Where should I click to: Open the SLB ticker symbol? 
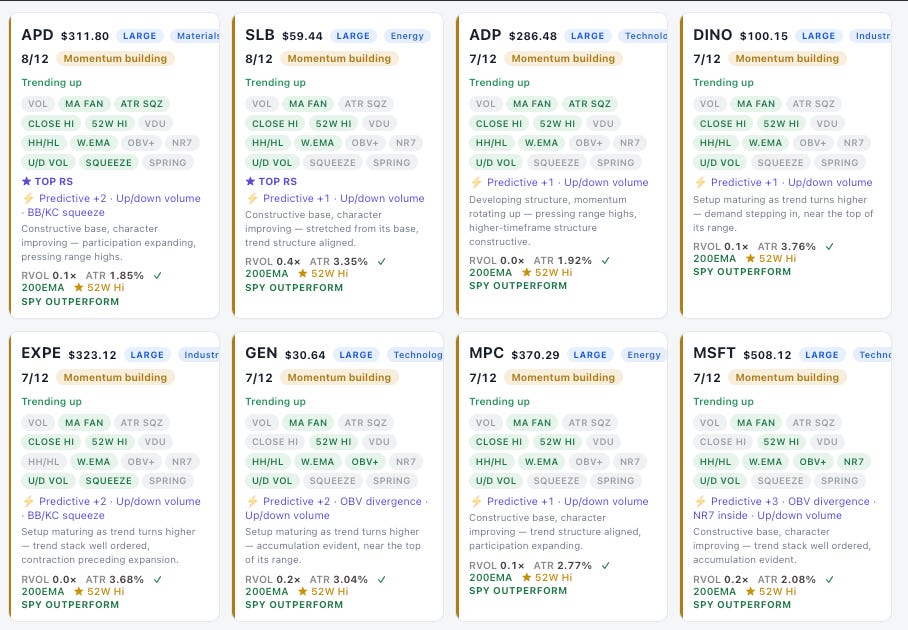[x=260, y=35]
